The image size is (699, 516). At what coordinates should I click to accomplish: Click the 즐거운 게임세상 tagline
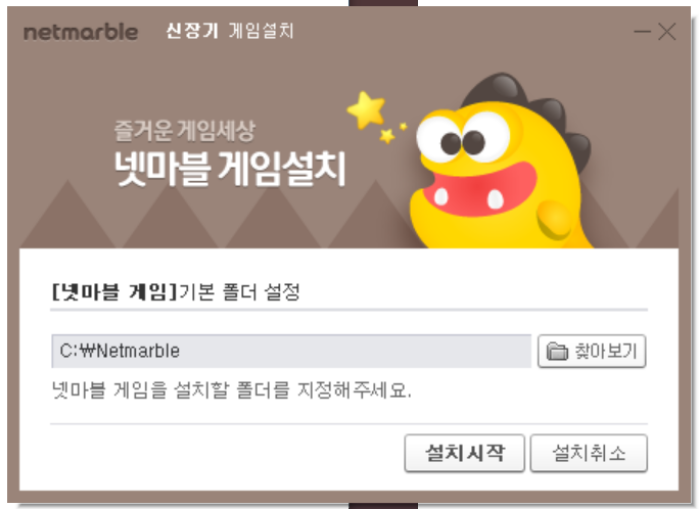point(185,131)
